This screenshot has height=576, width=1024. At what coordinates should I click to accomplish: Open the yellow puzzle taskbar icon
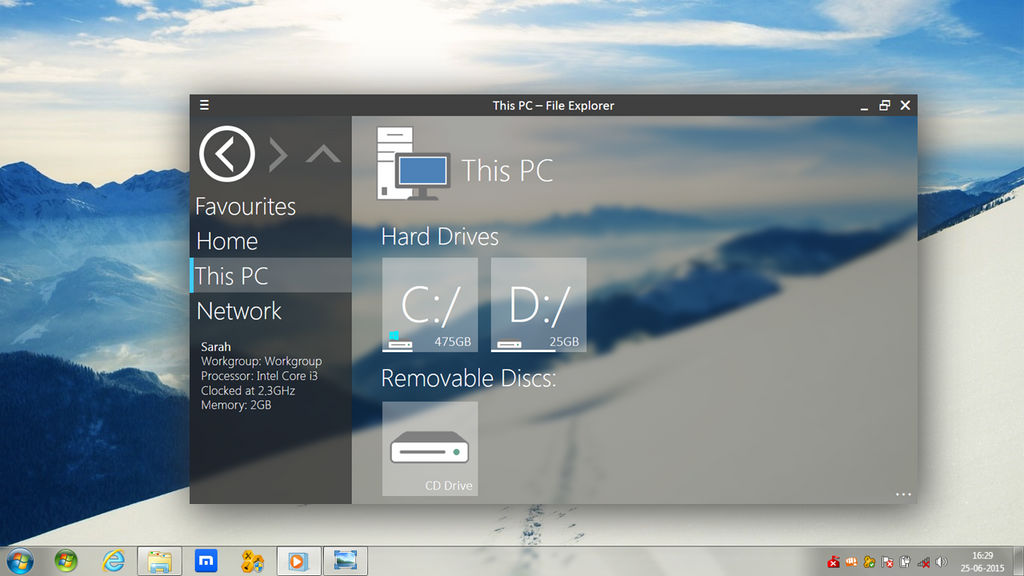252,561
